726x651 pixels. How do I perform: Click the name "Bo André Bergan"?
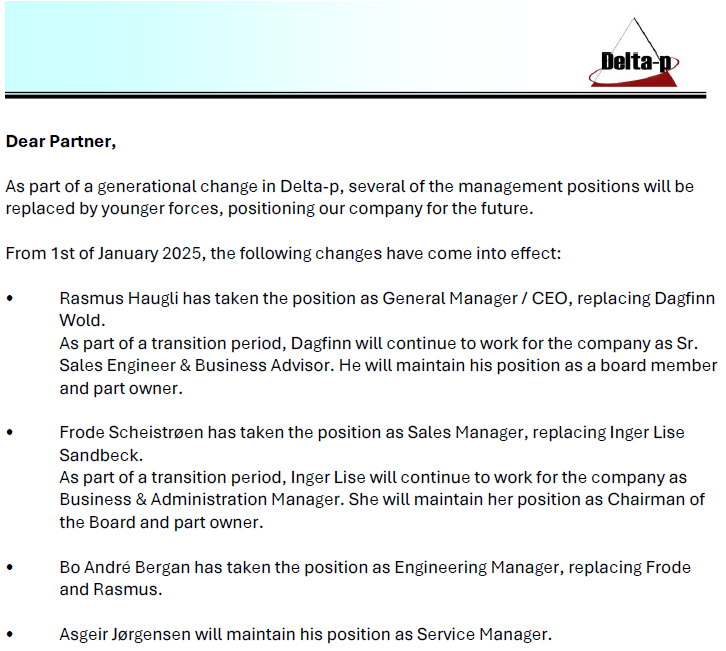point(125,568)
